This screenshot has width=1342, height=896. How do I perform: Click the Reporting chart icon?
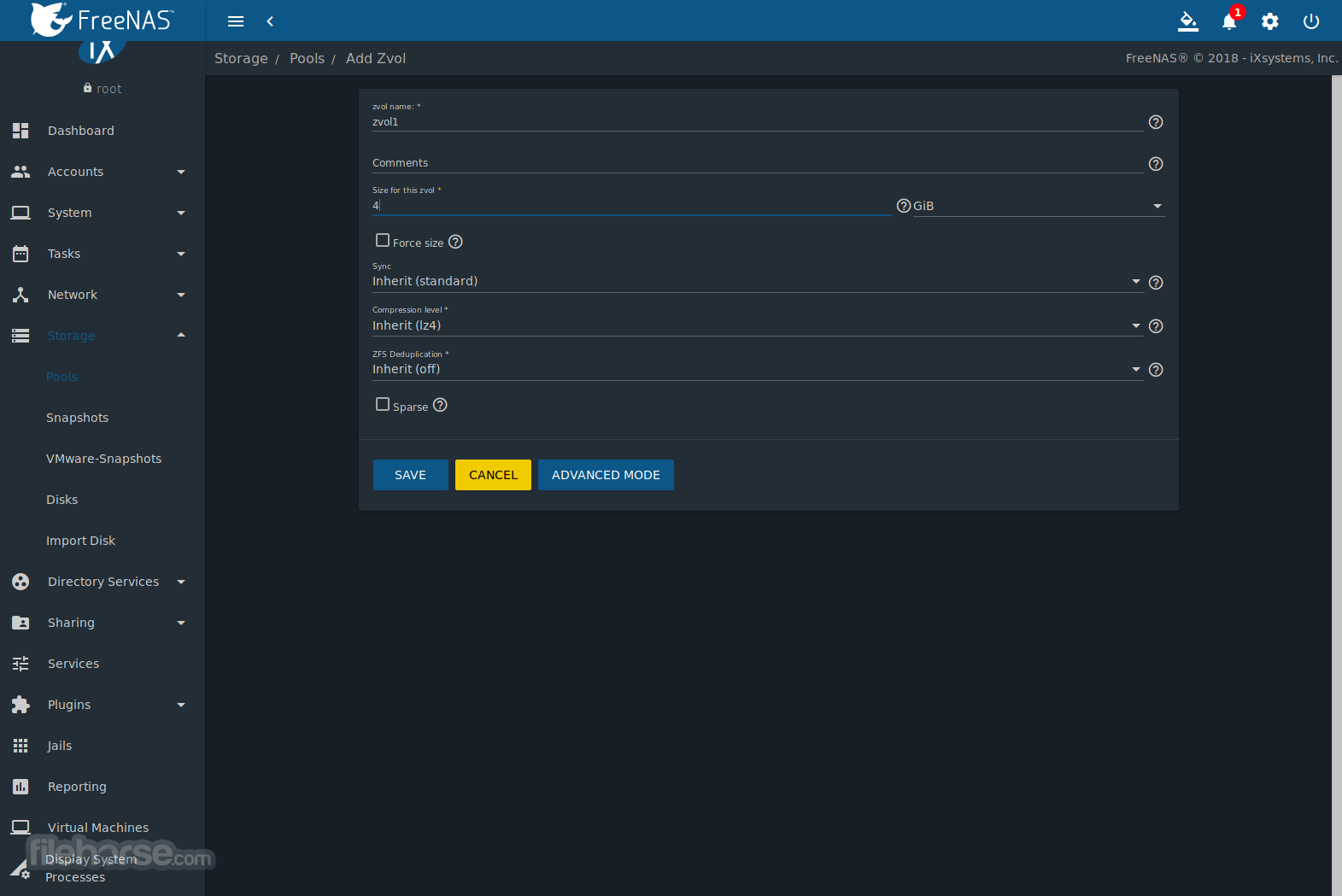tap(21, 787)
